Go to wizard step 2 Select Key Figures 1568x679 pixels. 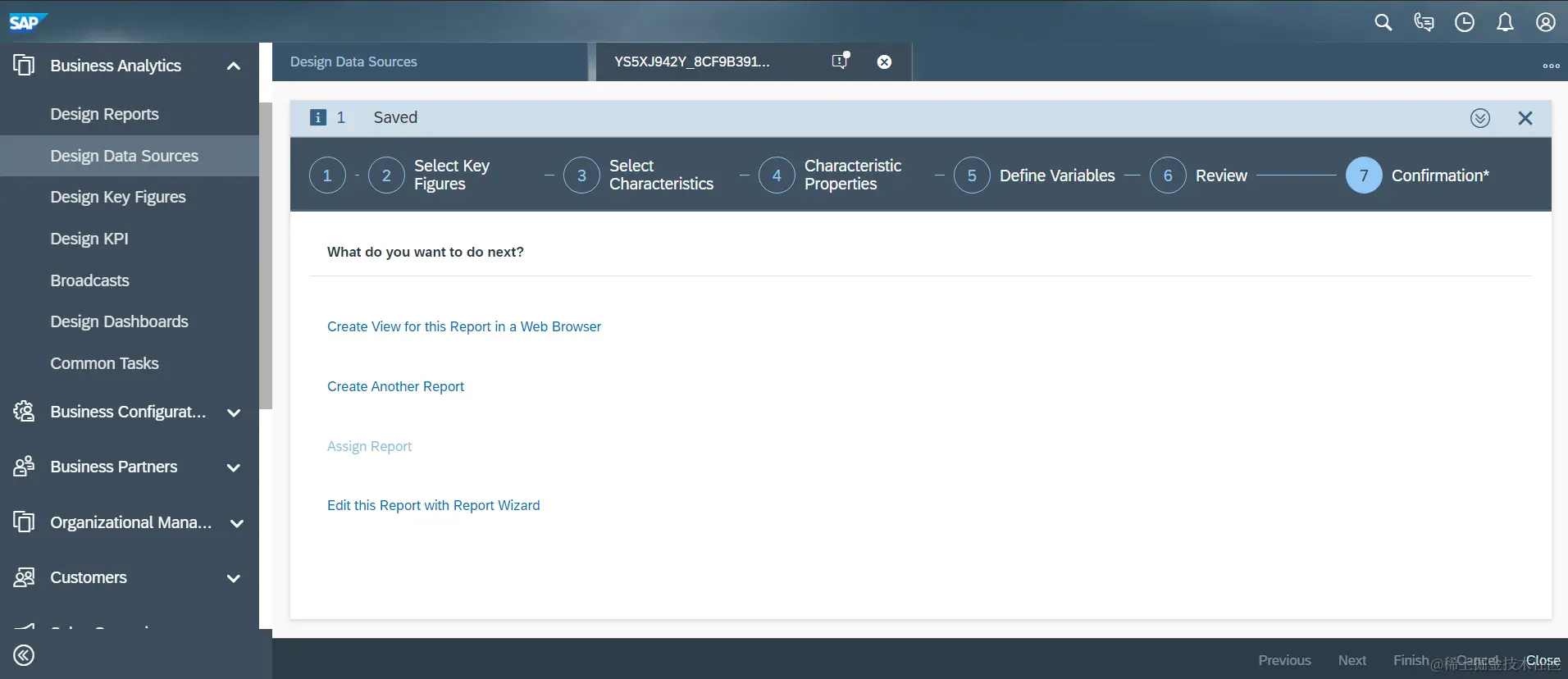click(386, 175)
